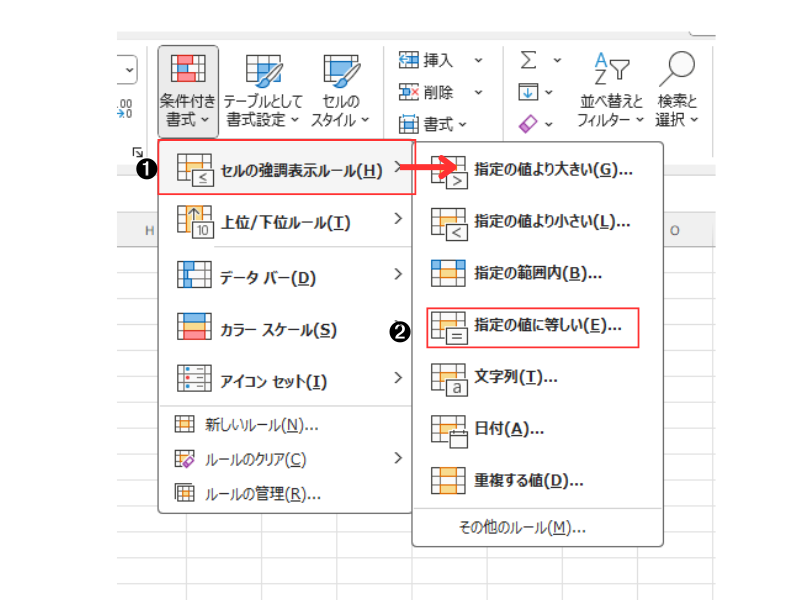Choose Greater Than (指定の値より大きい) rule

tap(538, 170)
